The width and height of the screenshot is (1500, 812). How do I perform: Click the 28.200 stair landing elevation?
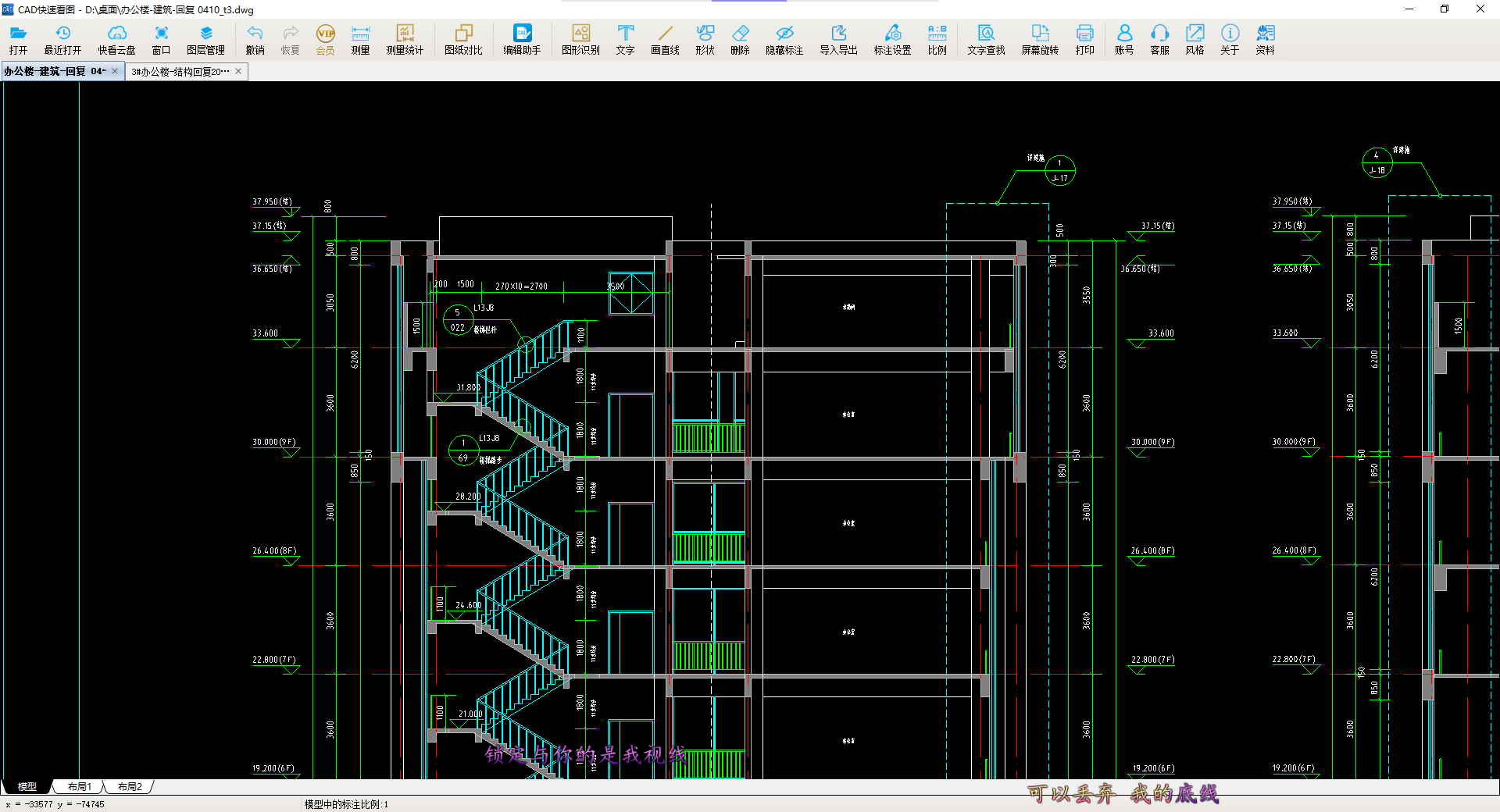[468, 496]
